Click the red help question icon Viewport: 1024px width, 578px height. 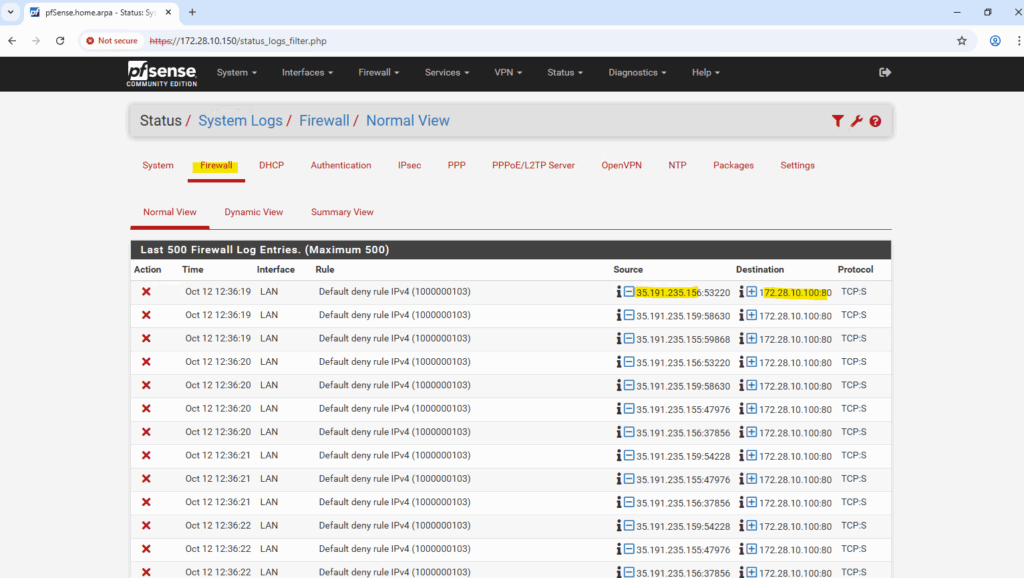(x=875, y=121)
